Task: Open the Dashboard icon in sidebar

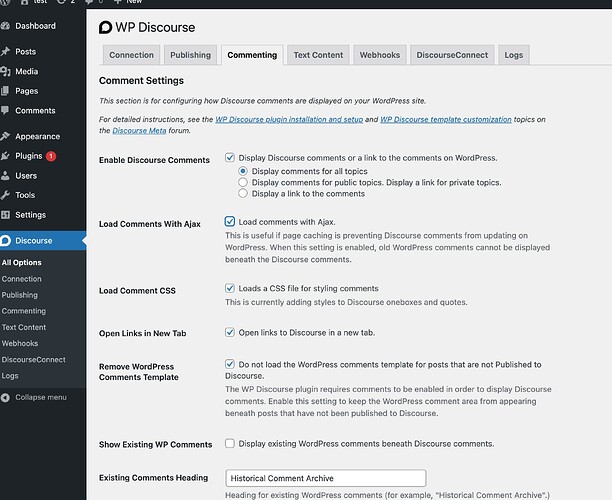Action: point(5,26)
